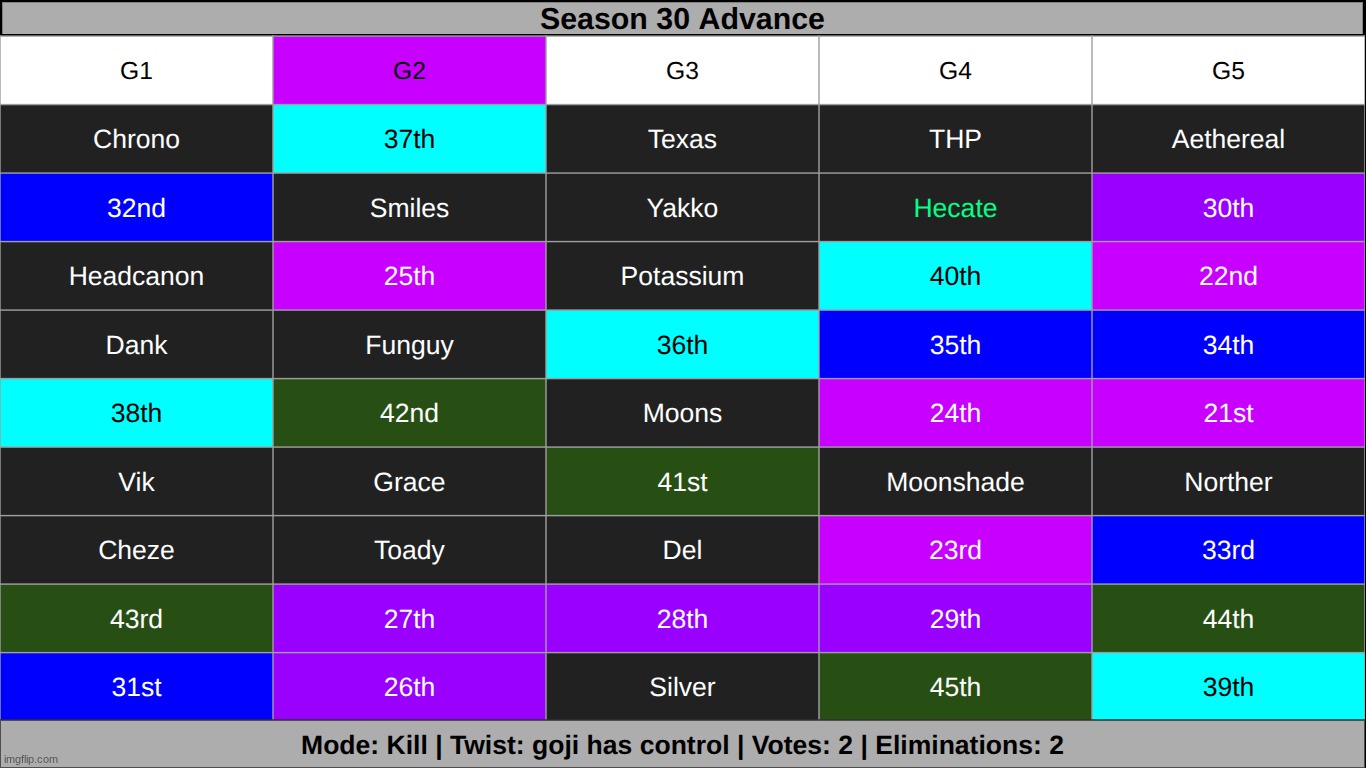Click the green 41st cell in G3
The height and width of the screenshot is (768, 1366).
682,482
